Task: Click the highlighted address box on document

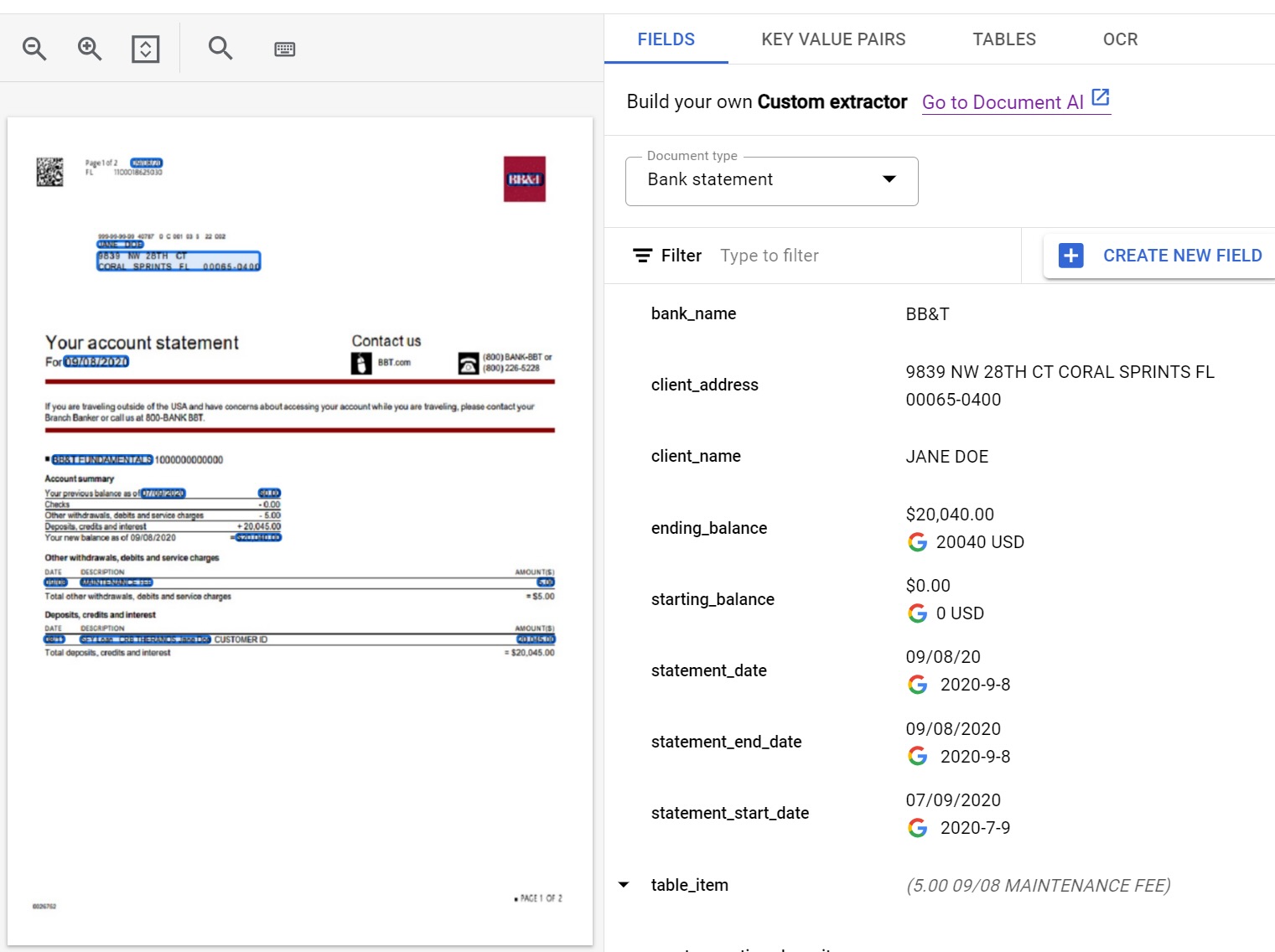Action: tap(179, 261)
